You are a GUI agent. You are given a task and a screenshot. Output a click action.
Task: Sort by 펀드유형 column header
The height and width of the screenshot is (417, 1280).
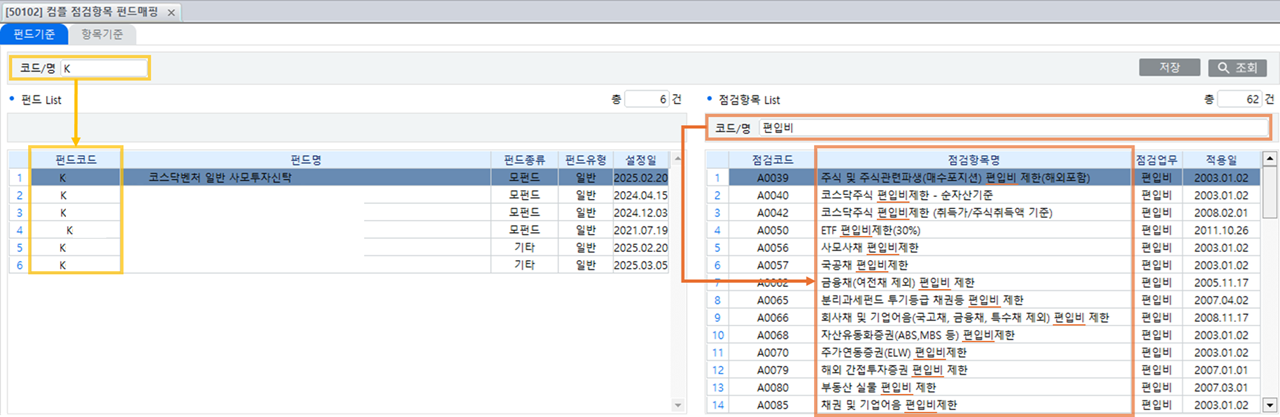[x=586, y=159]
